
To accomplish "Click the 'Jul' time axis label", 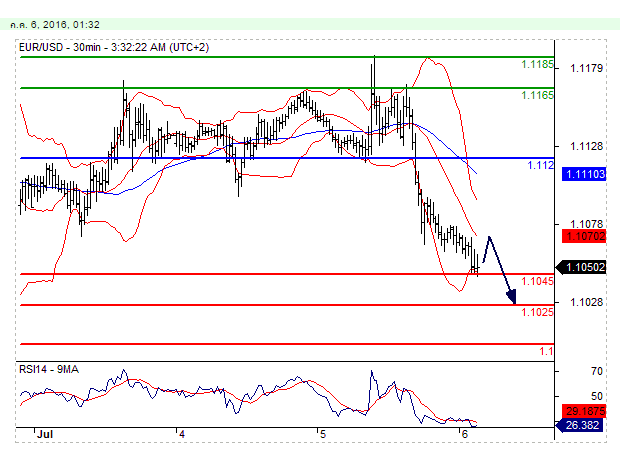I will tap(45, 434).
